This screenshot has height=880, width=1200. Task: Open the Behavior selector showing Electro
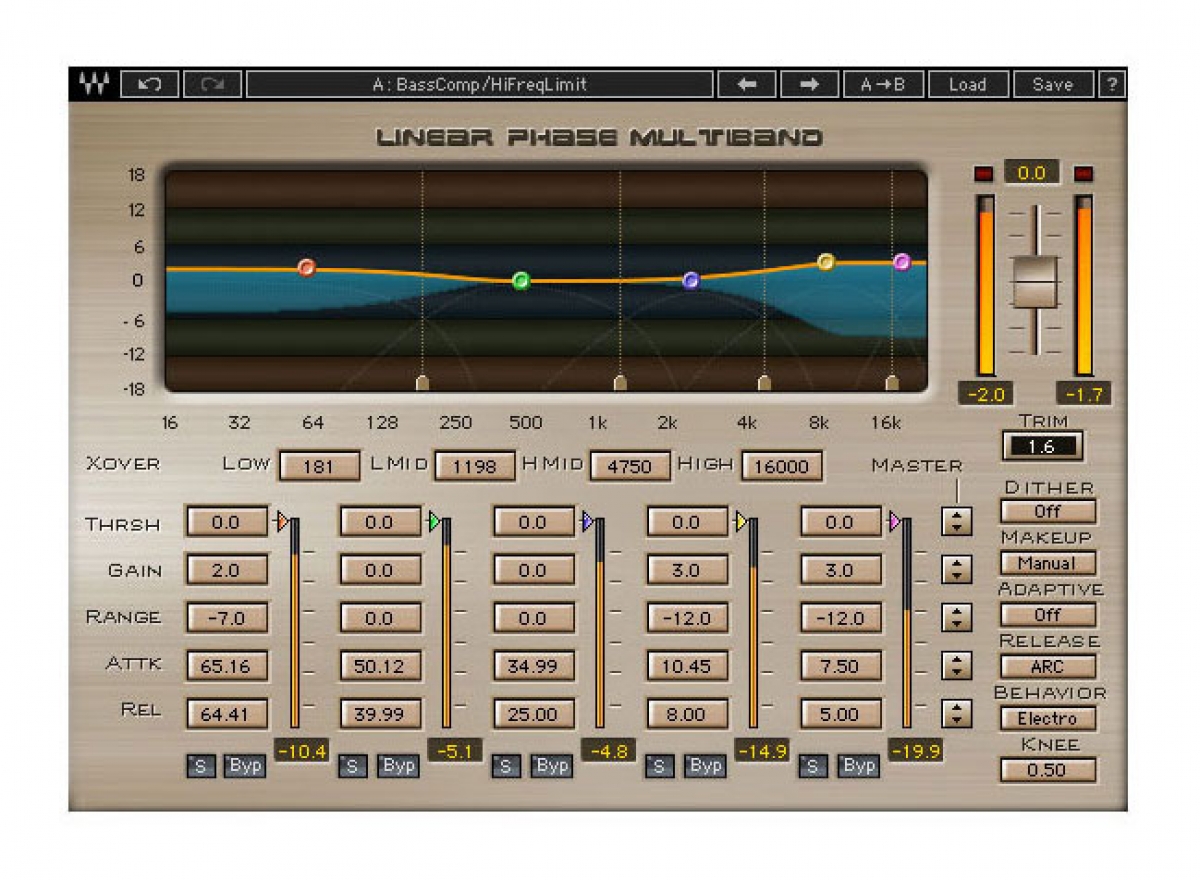coord(1048,718)
